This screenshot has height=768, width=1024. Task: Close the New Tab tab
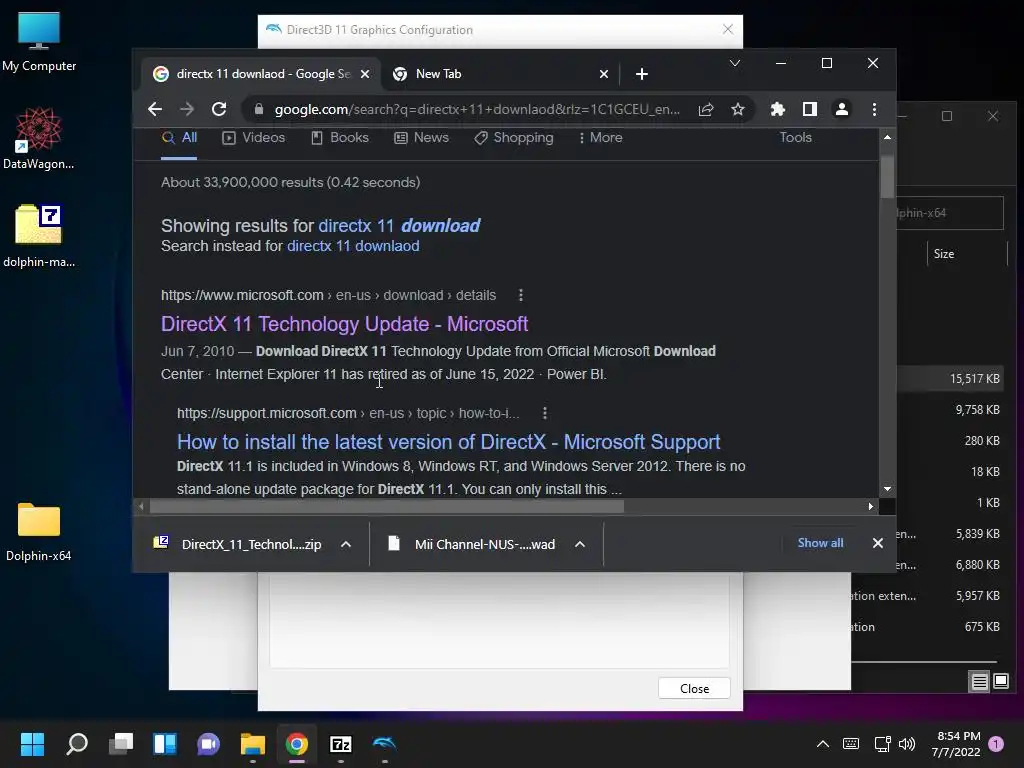coord(604,74)
